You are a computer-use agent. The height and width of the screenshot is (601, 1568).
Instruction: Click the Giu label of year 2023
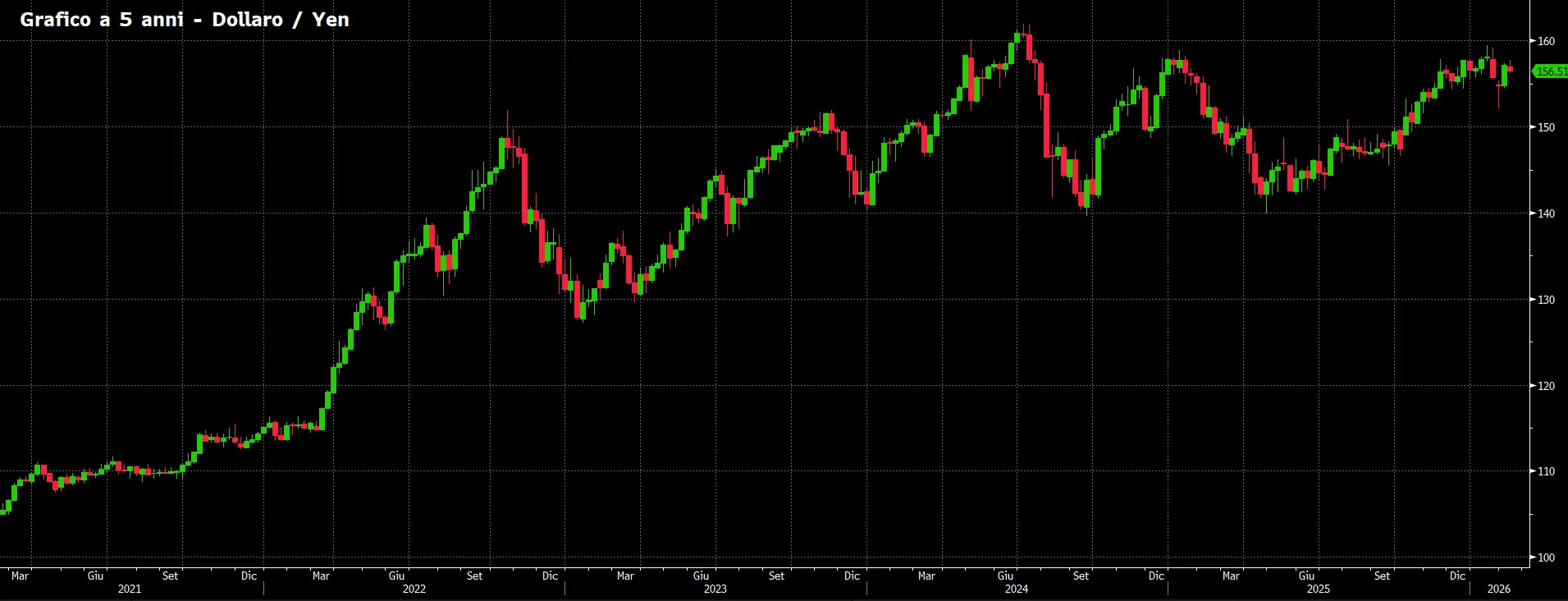[x=701, y=576]
